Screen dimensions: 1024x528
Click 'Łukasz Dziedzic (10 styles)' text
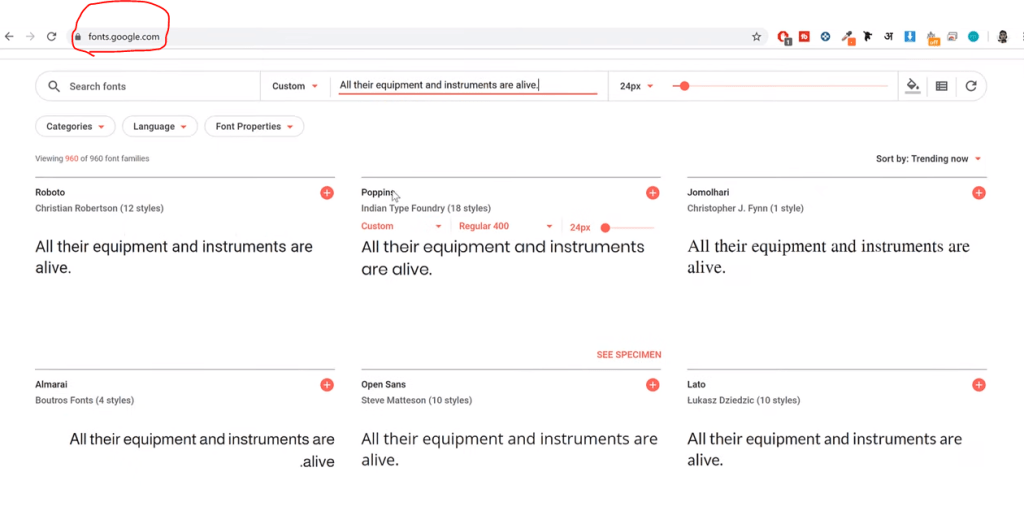click(x=743, y=401)
